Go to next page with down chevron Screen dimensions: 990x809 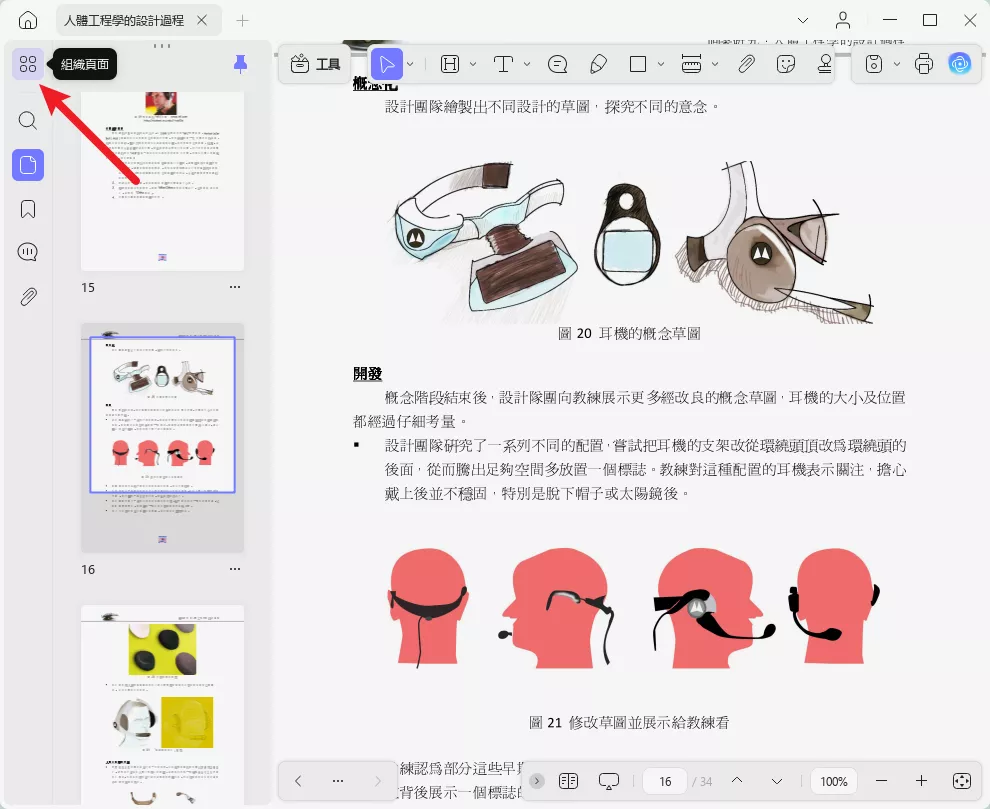tap(777, 781)
